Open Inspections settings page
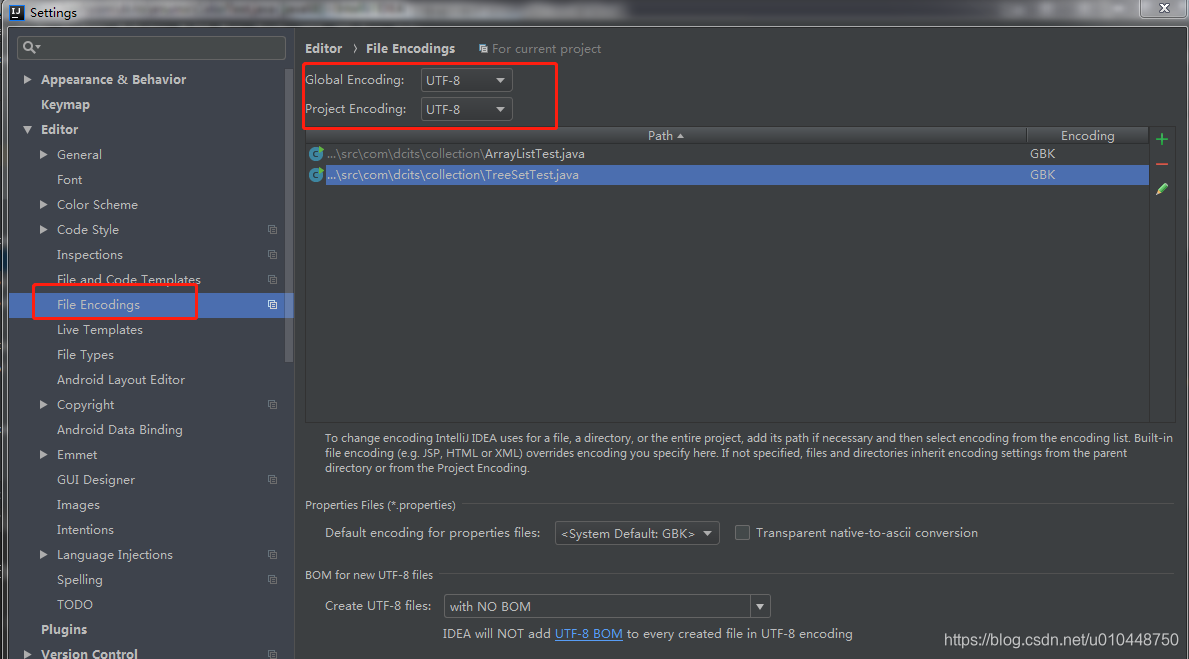The height and width of the screenshot is (659, 1189). click(89, 255)
